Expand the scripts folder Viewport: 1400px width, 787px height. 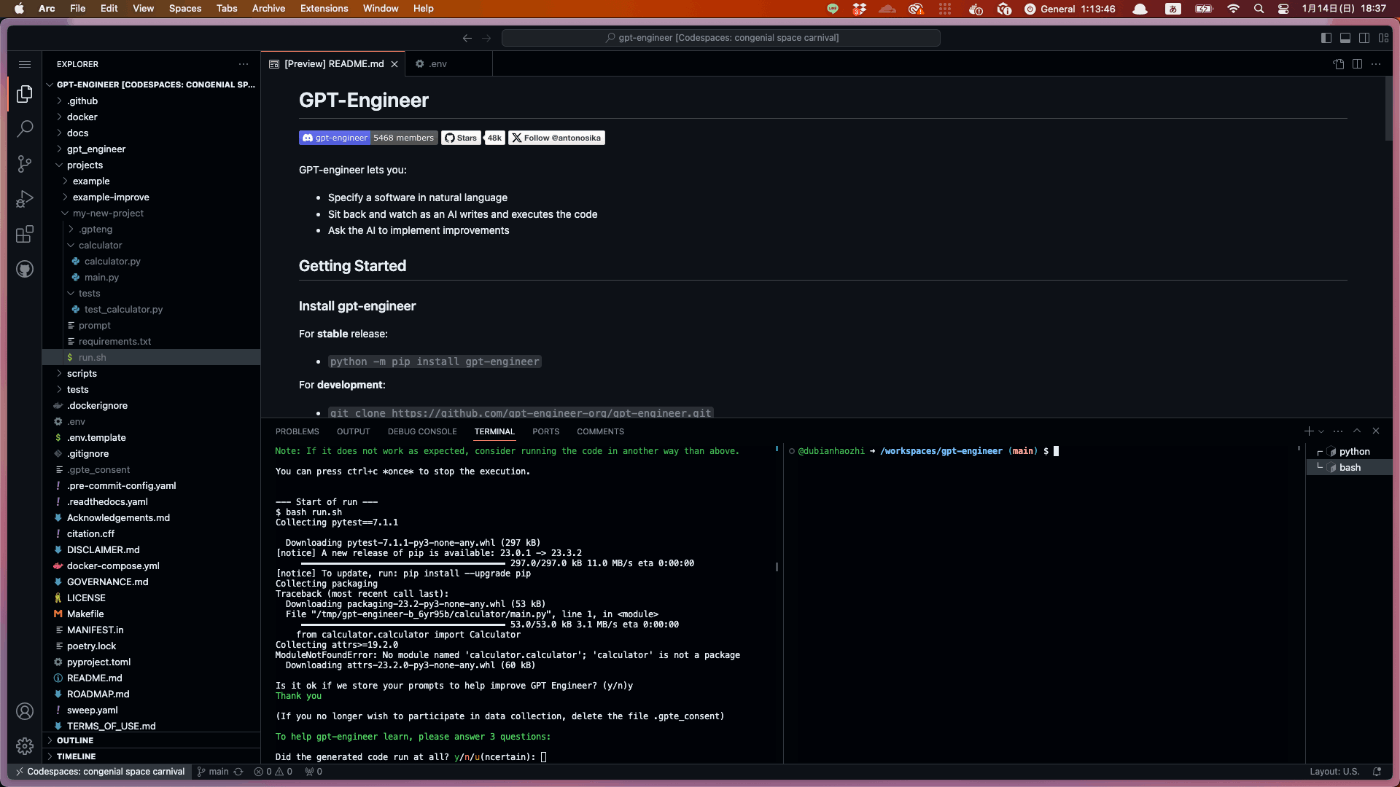tap(151, 373)
